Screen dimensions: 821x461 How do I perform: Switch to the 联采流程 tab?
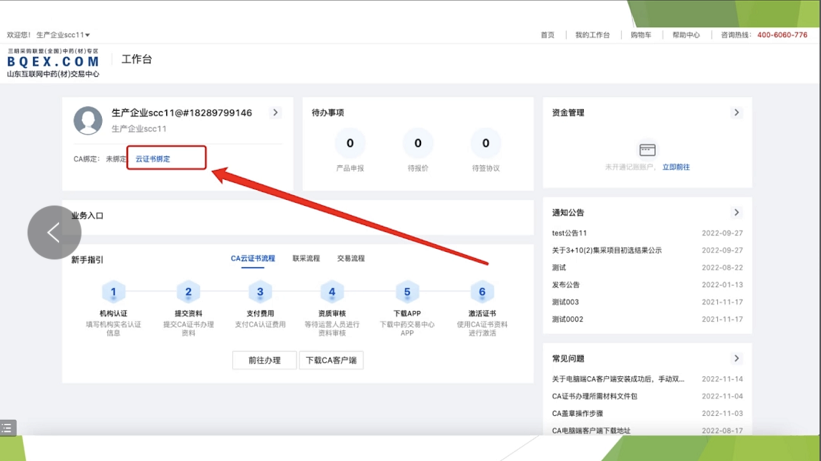point(306,258)
